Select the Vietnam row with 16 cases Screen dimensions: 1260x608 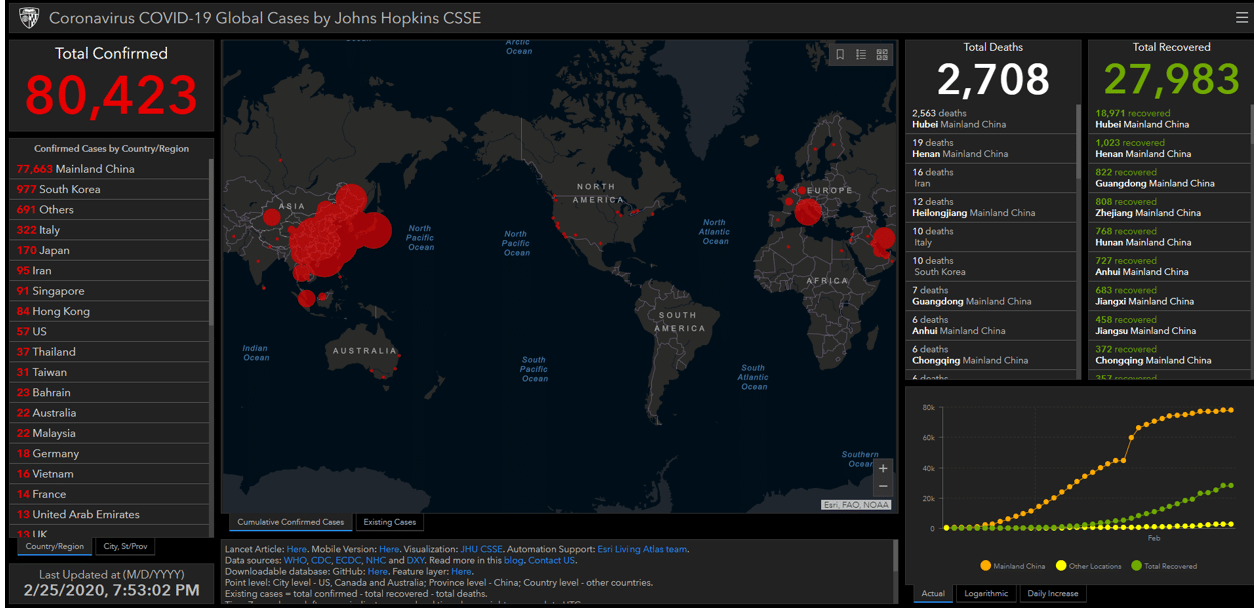(110, 474)
